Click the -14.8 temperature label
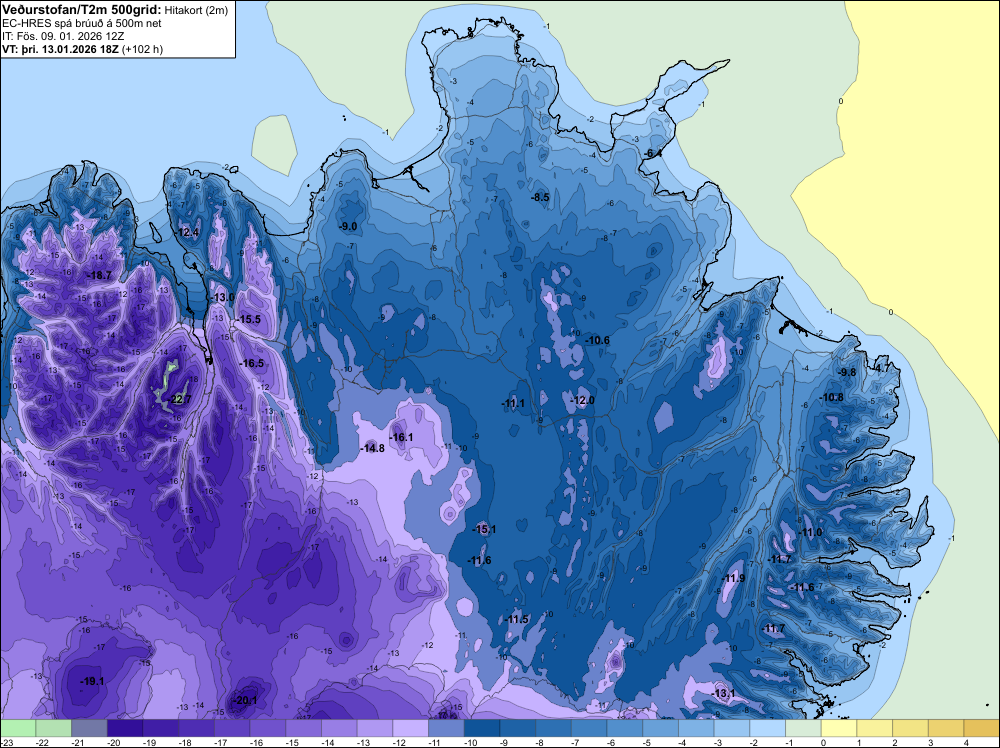Image resolution: width=1000 pixels, height=748 pixels. pos(372,448)
